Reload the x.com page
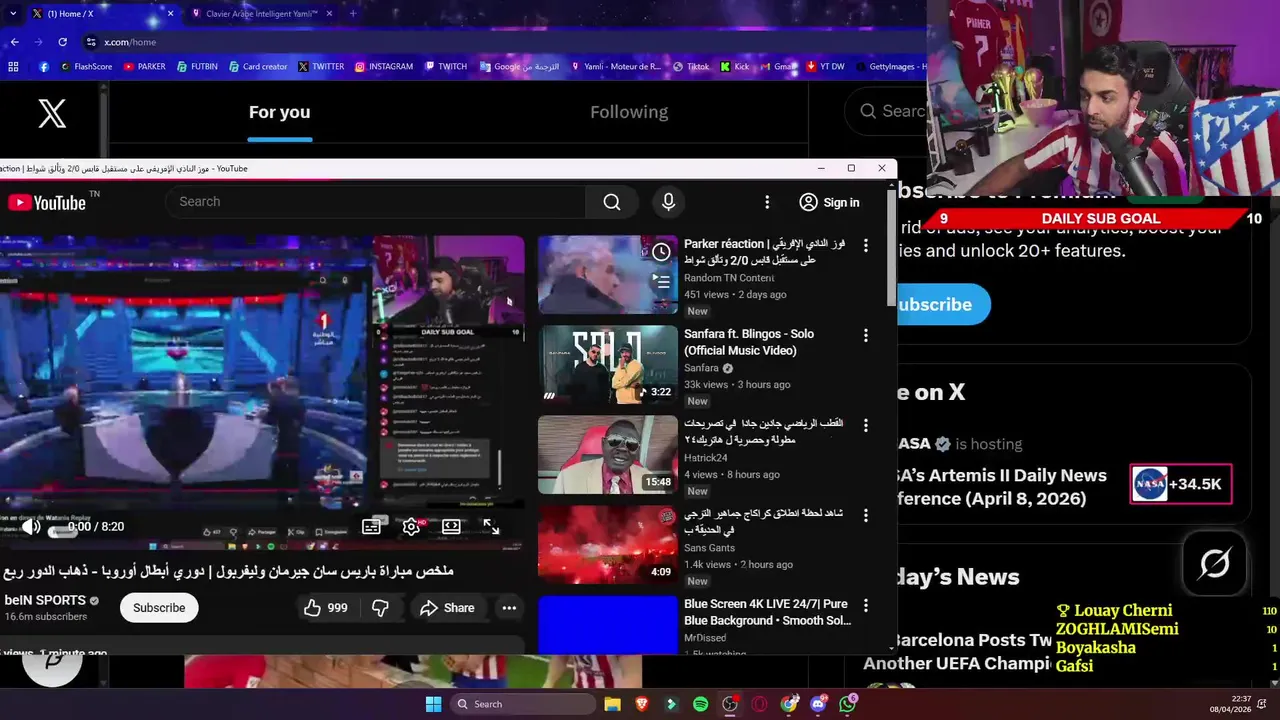Image resolution: width=1280 pixels, height=720 pixels. pyautogui.click(x=62, y=42)
